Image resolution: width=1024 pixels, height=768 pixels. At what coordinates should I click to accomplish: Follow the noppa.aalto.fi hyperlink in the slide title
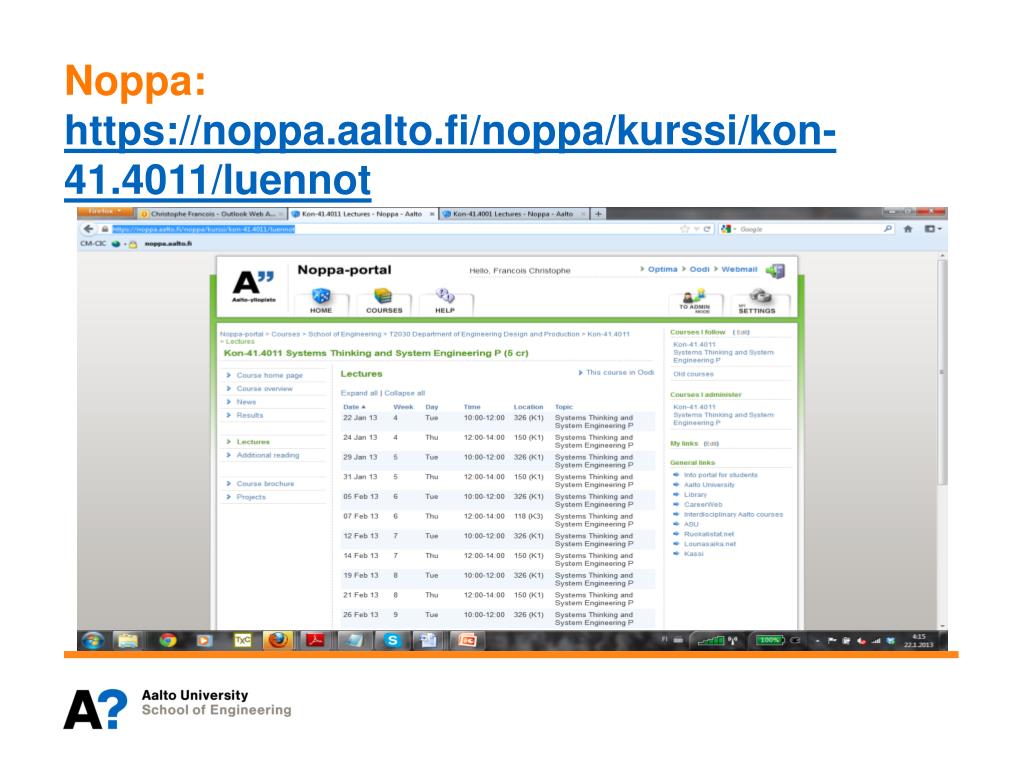[x=450, y=155]
